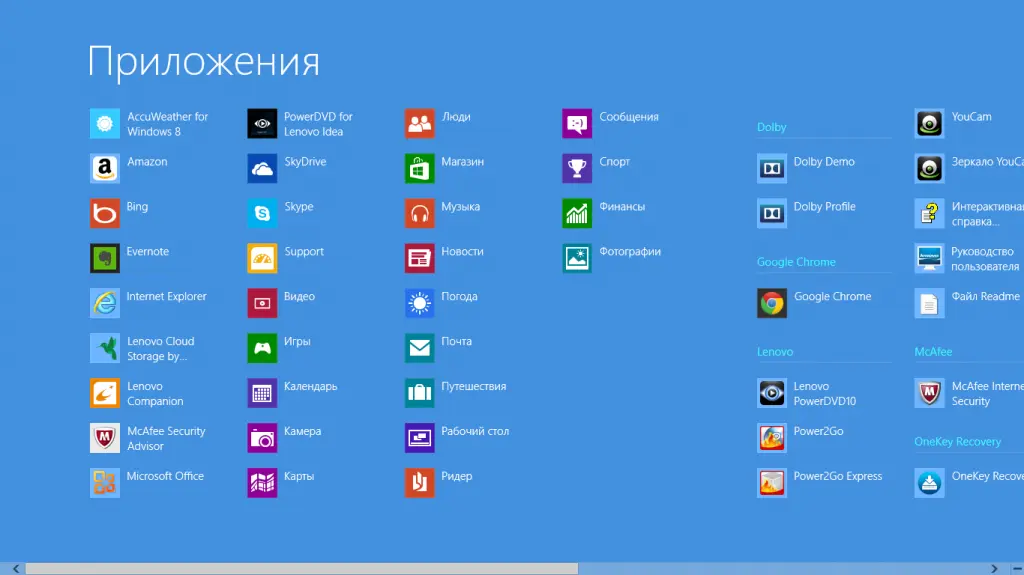Select the Lenovo group heading

pyautogui.click(x=775, y=352)
